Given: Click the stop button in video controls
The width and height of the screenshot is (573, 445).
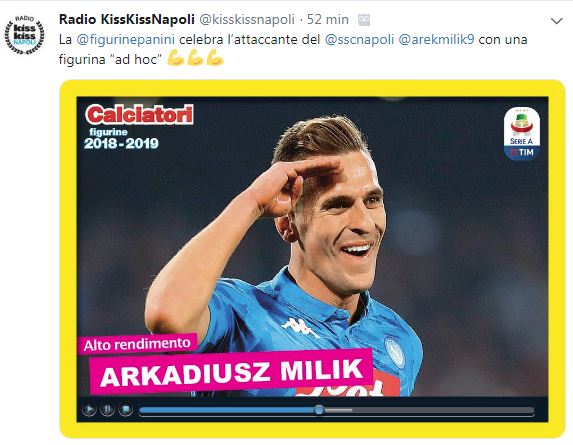Looking at the screenshot, I should [125, 409].
